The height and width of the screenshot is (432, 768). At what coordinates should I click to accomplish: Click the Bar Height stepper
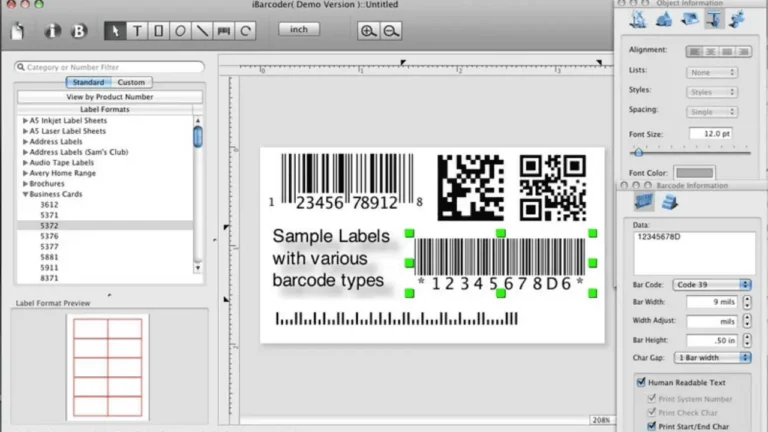747,340
